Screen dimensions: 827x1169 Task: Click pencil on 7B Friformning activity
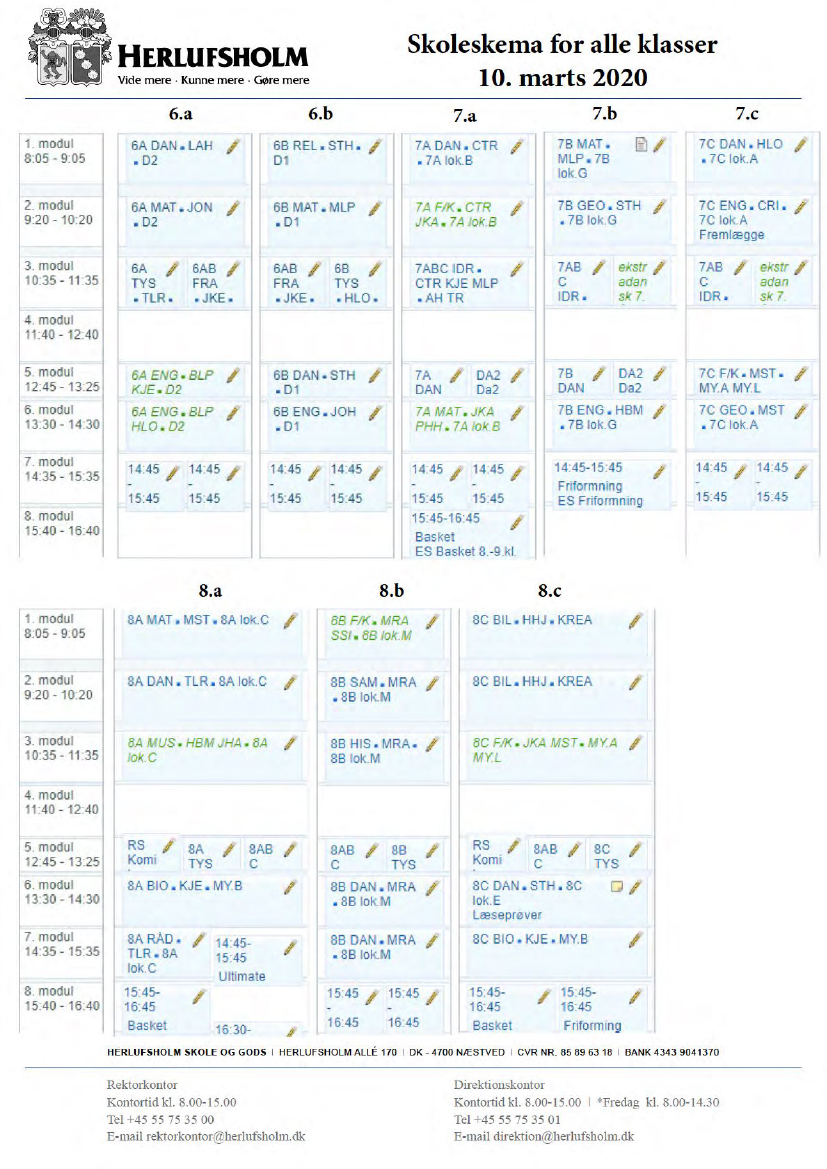pos(659,470)
